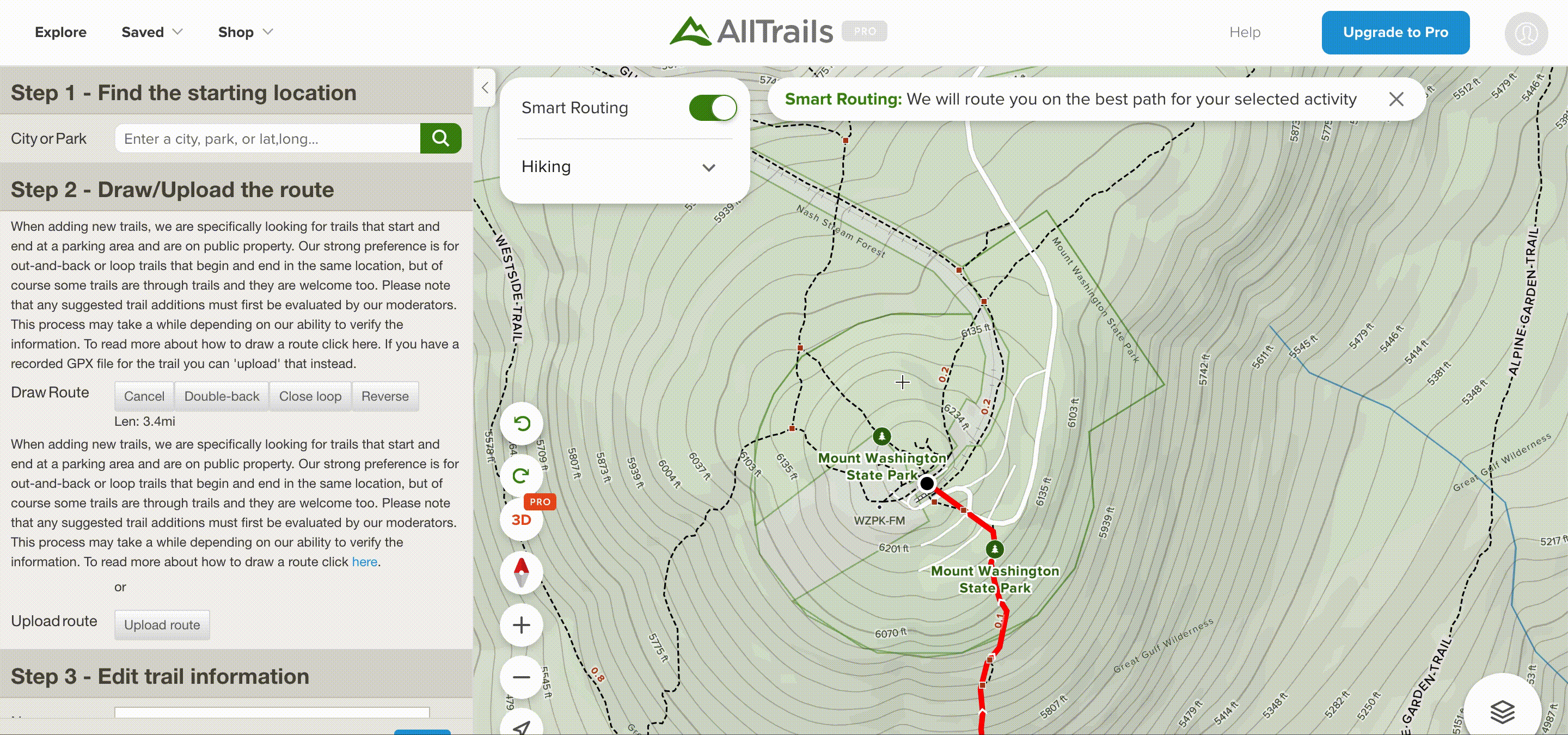
Task: Open the user profile avatar
Action: [x=1526, y=33]
